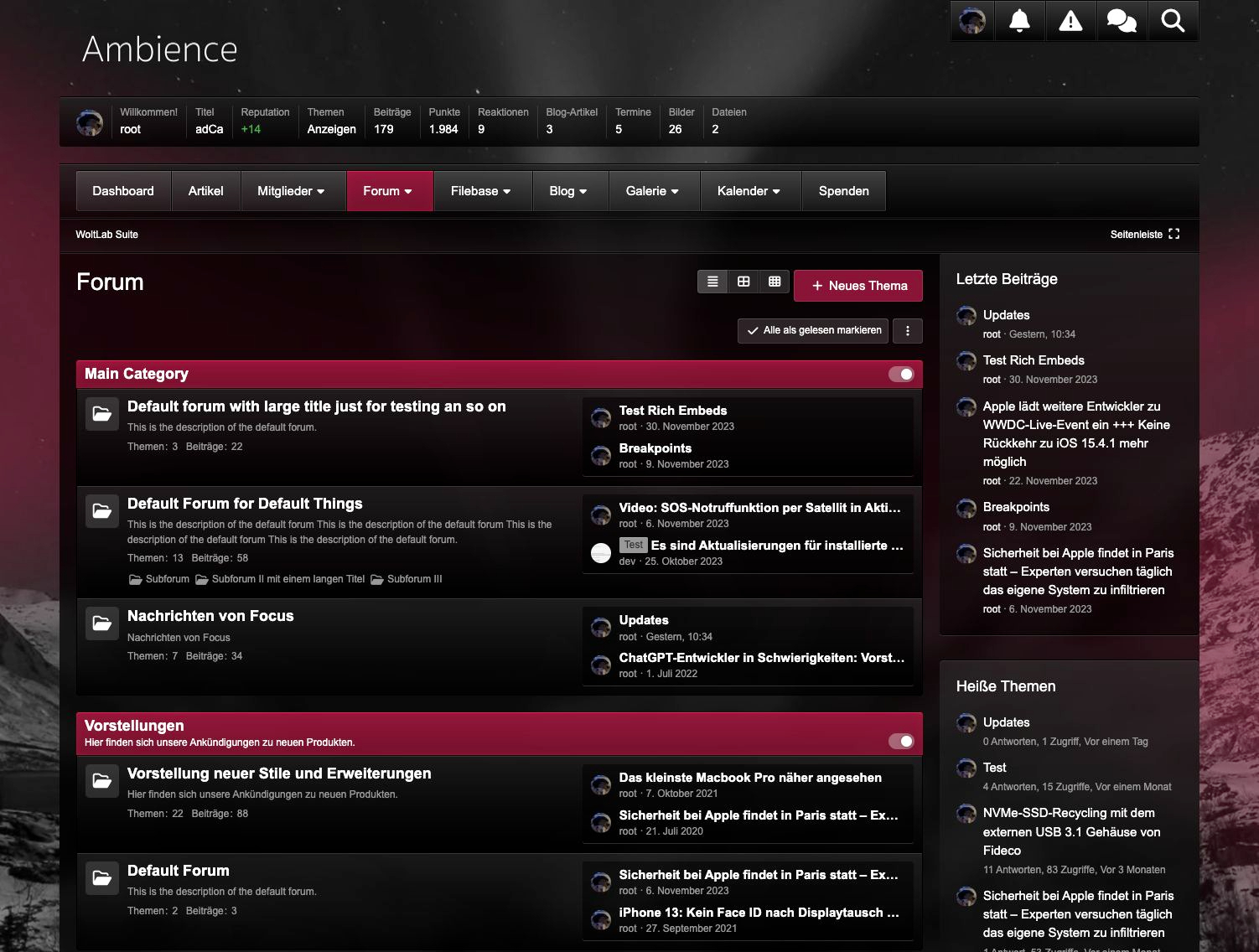
Task: Click the moderation warning triangle icon
Action: pos(1070,21)
